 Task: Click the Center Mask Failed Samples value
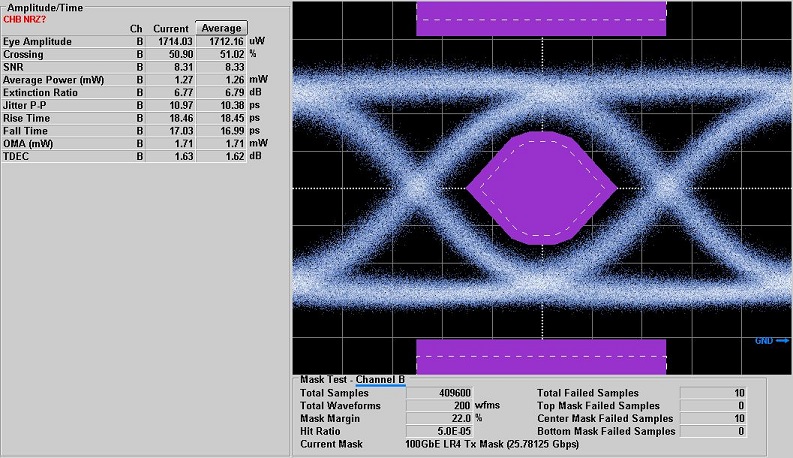click(714, 418)
